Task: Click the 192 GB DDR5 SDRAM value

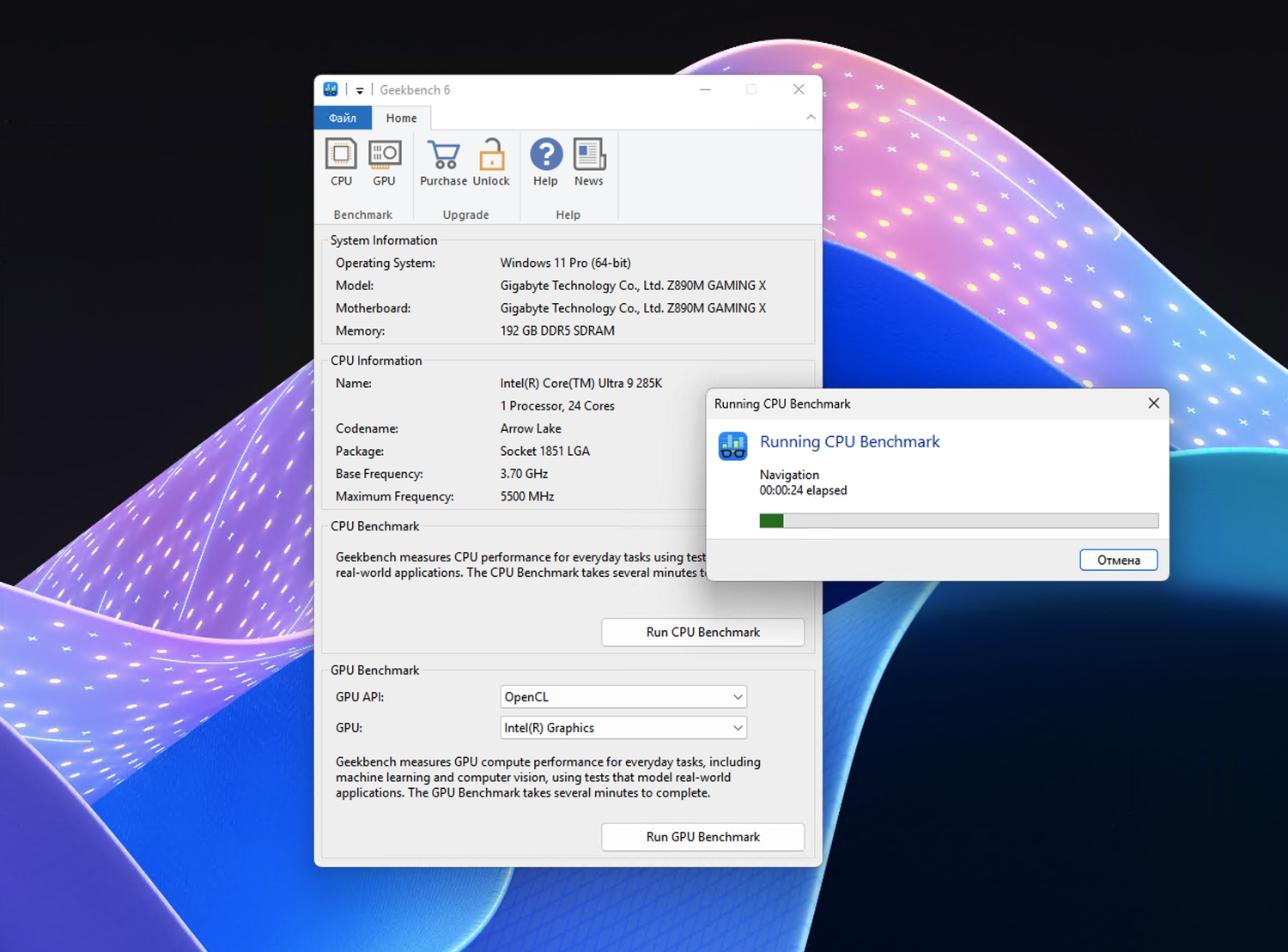Action: [557, 331]
